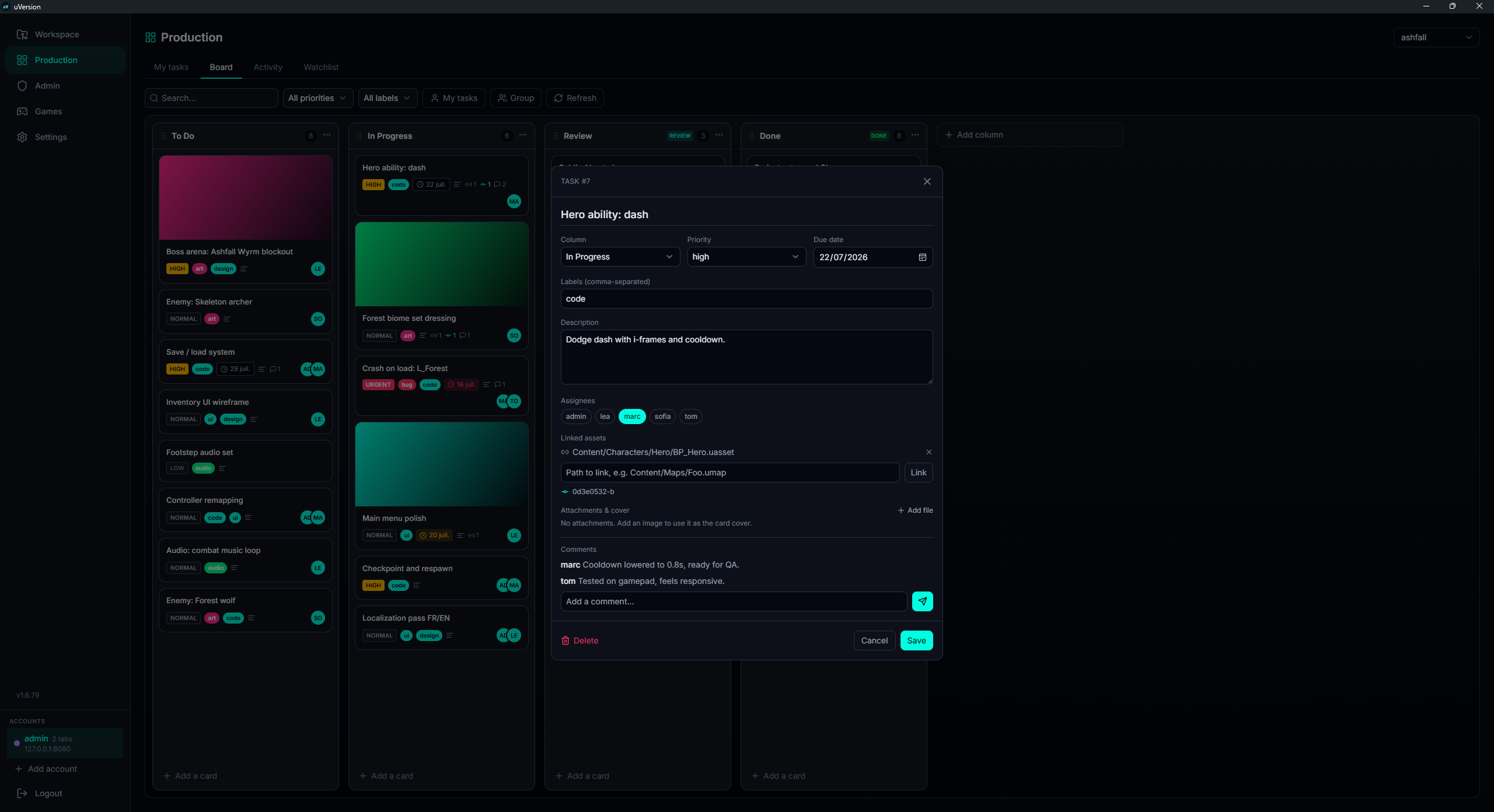
Task: Click the Games controller icon
Action: (22, 111)
